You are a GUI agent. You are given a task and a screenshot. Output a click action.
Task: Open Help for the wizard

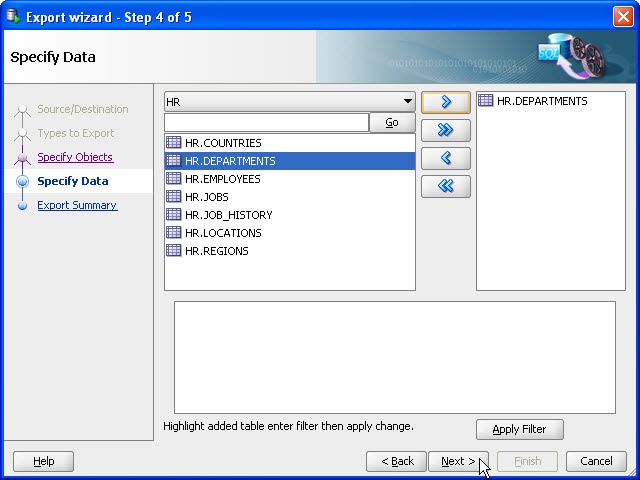point(44,461)
